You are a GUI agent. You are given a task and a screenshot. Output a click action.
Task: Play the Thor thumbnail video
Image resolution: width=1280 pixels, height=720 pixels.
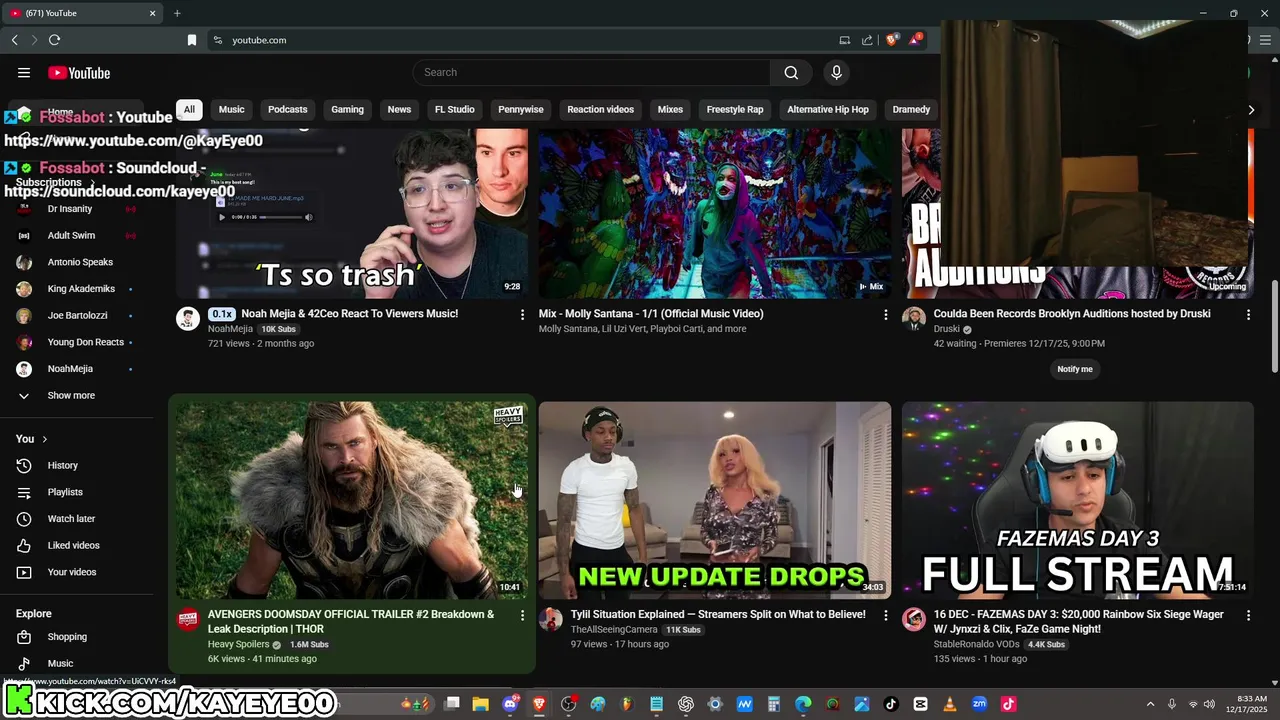point(352,501)
